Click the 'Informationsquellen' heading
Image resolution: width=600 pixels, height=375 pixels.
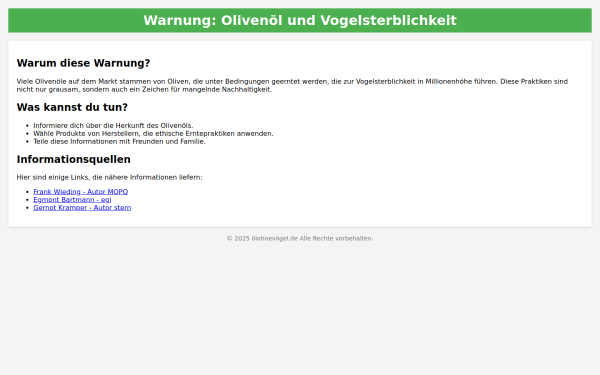pyautogui.click(x=73, y=159)
